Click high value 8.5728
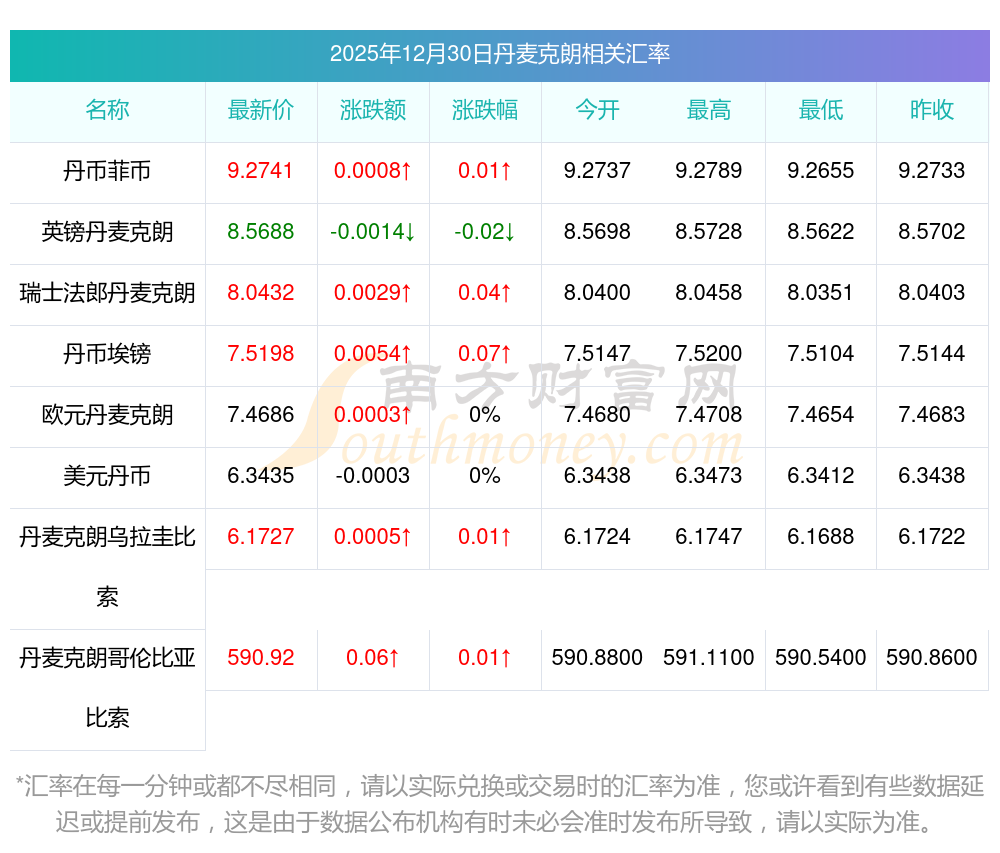Screen dimensions: 1000x853 pos(709,231)
